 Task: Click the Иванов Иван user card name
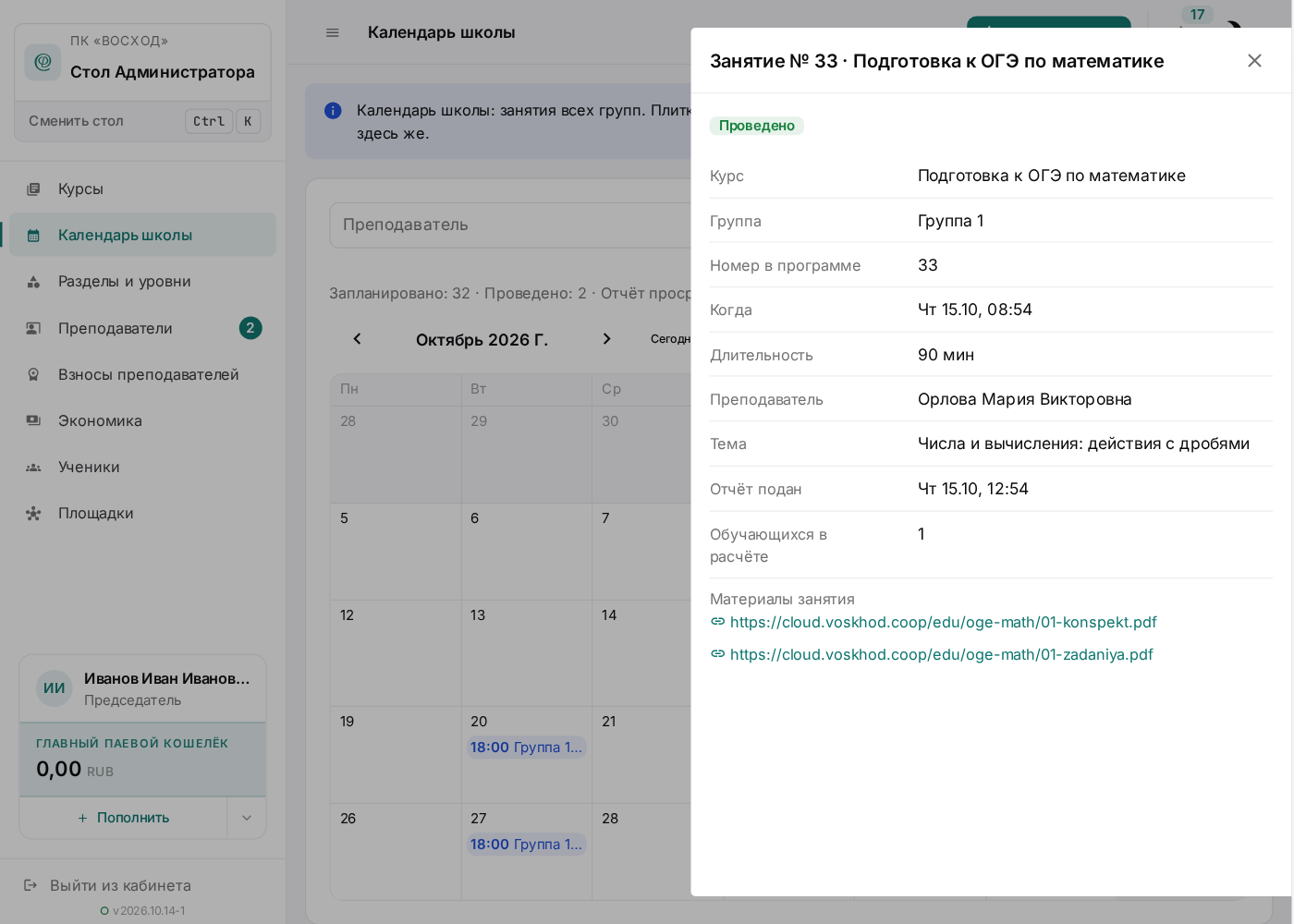coord(167,678)
